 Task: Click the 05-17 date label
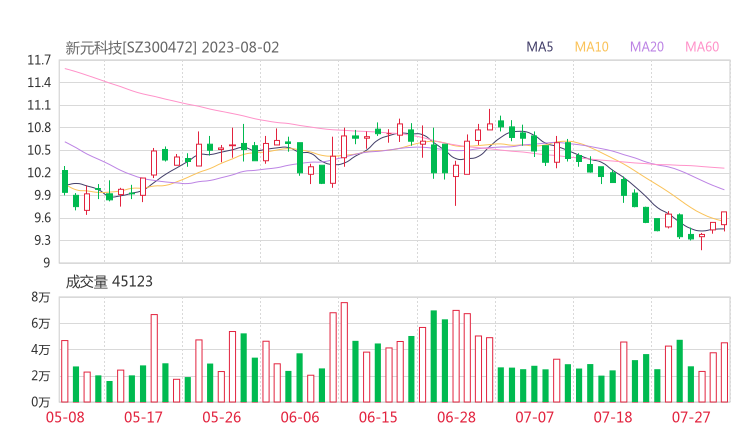[x=143, y=417]
